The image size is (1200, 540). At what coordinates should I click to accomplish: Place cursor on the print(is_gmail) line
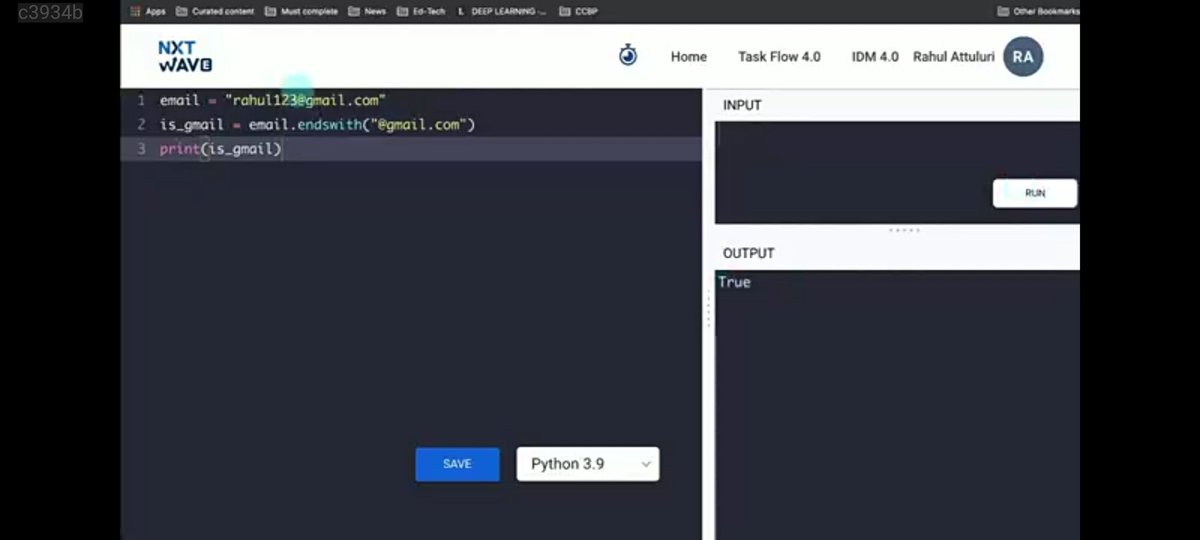[x=221, y=149]
